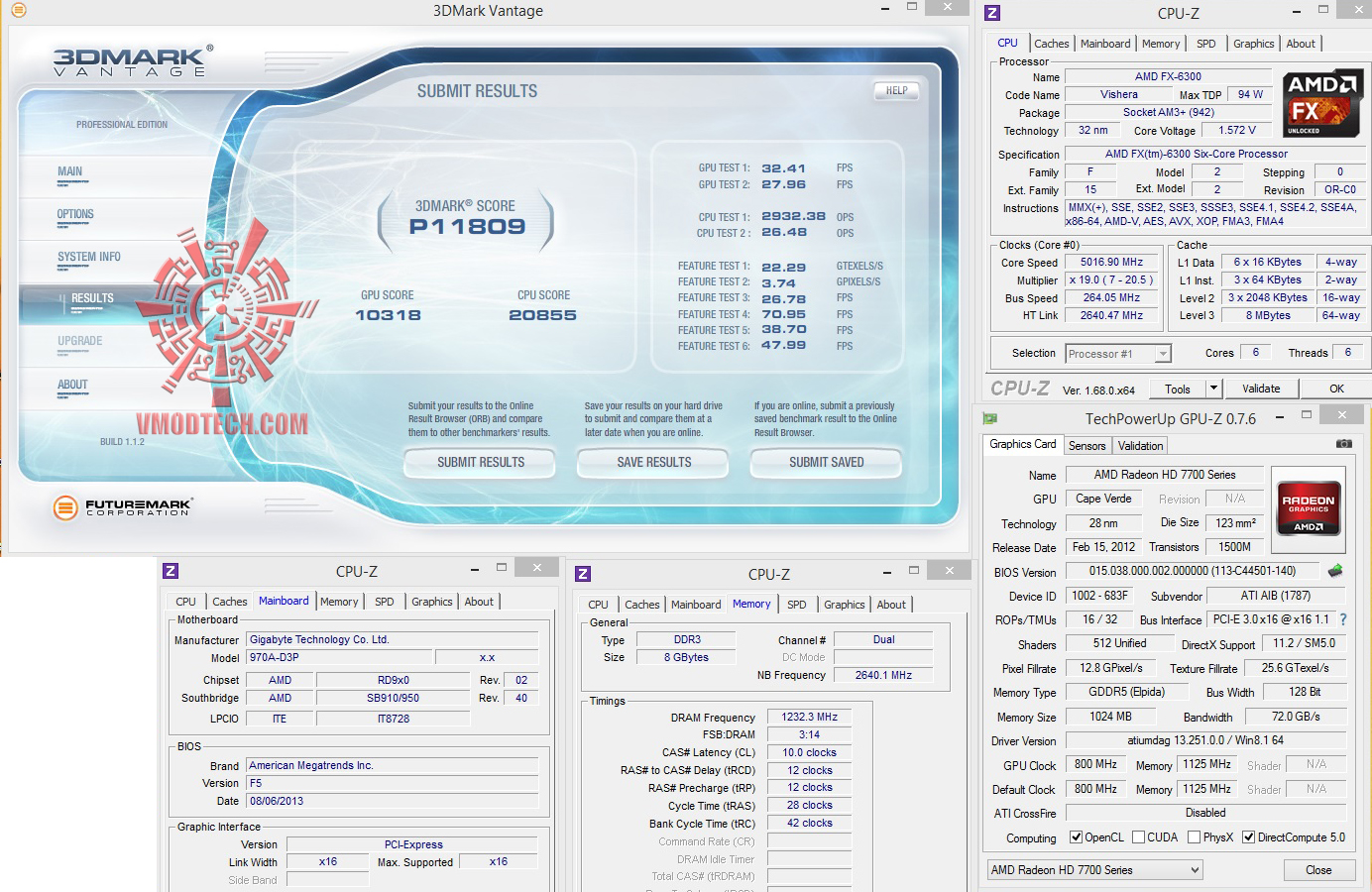Close the GPU-Z window from title bar
1372x892 pixels.
click(x=1342, y=415)
